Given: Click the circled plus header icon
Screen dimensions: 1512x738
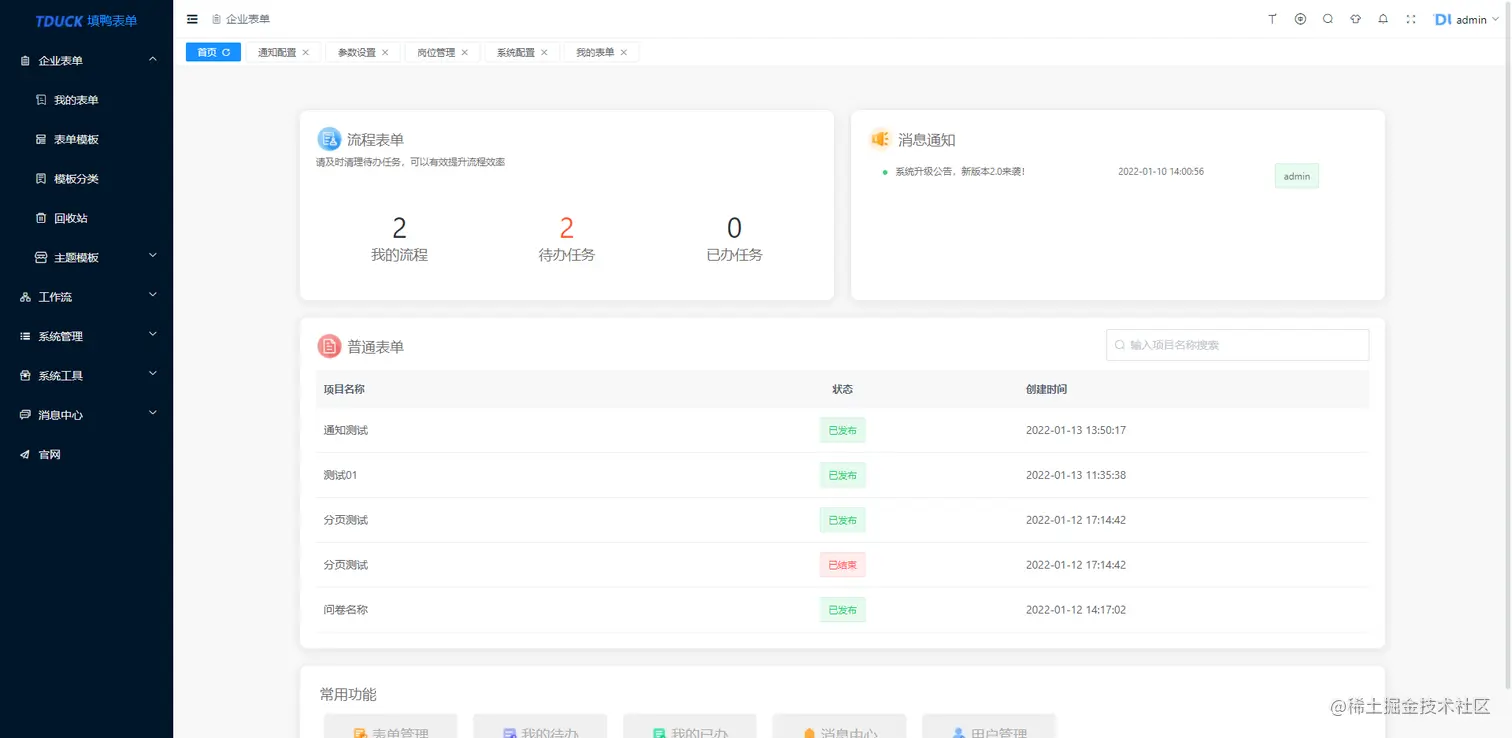Looking at the screenshot, I should (x=1300, y=19).
